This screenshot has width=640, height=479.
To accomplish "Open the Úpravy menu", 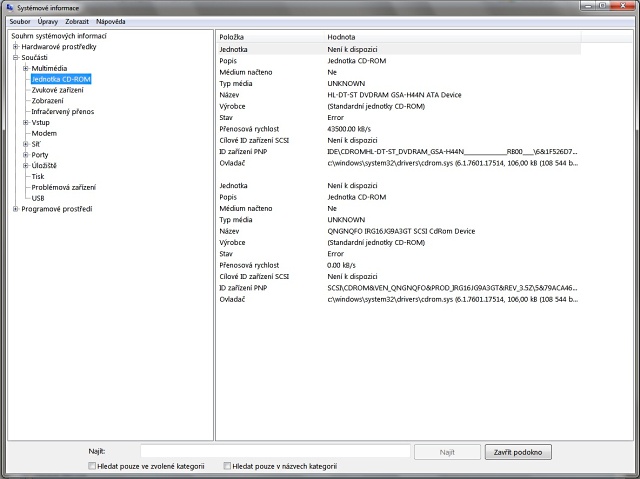I will coord(47,22).
